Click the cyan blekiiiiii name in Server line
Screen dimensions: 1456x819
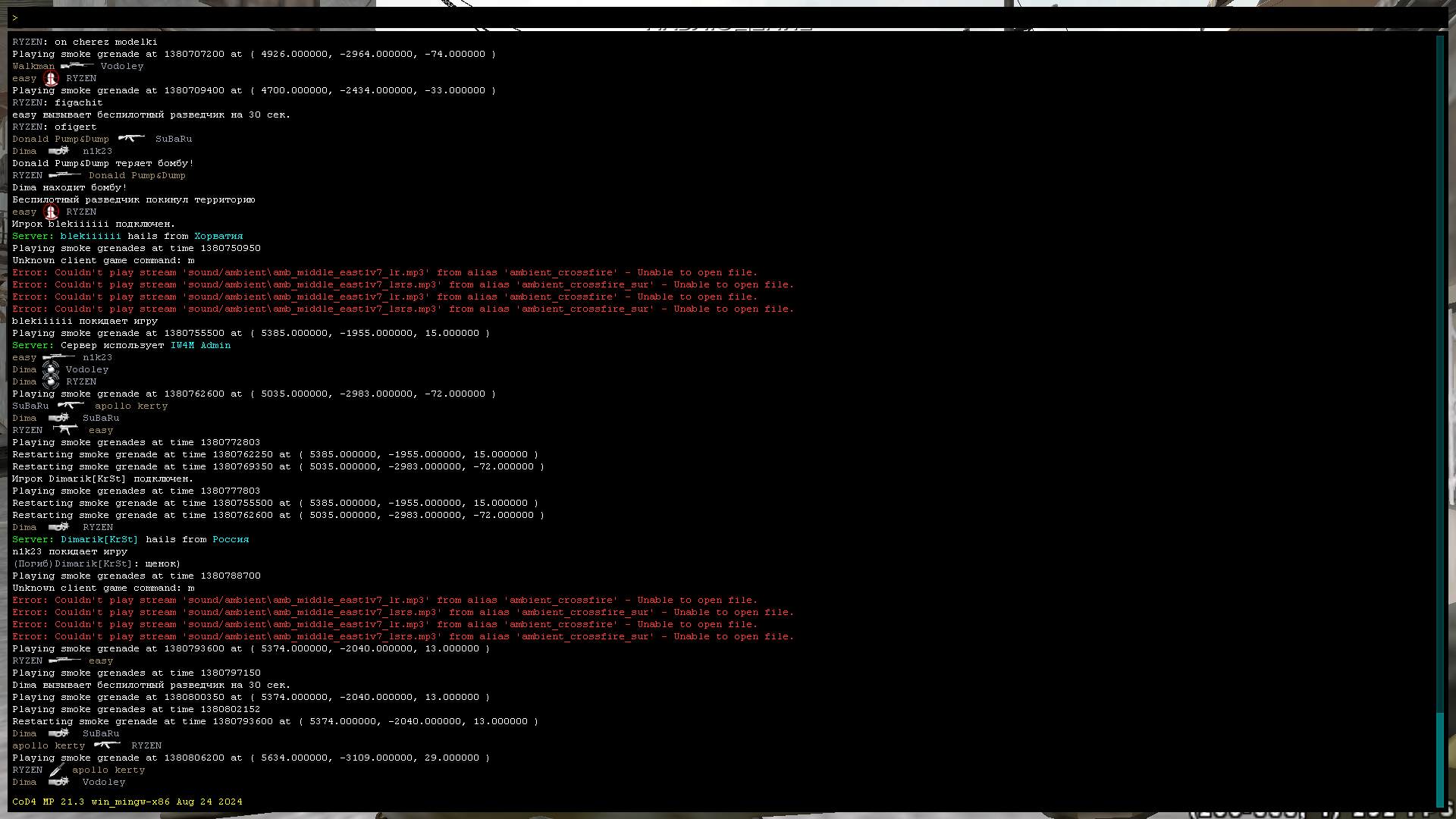pyautogui.click(x=90, y=236)
